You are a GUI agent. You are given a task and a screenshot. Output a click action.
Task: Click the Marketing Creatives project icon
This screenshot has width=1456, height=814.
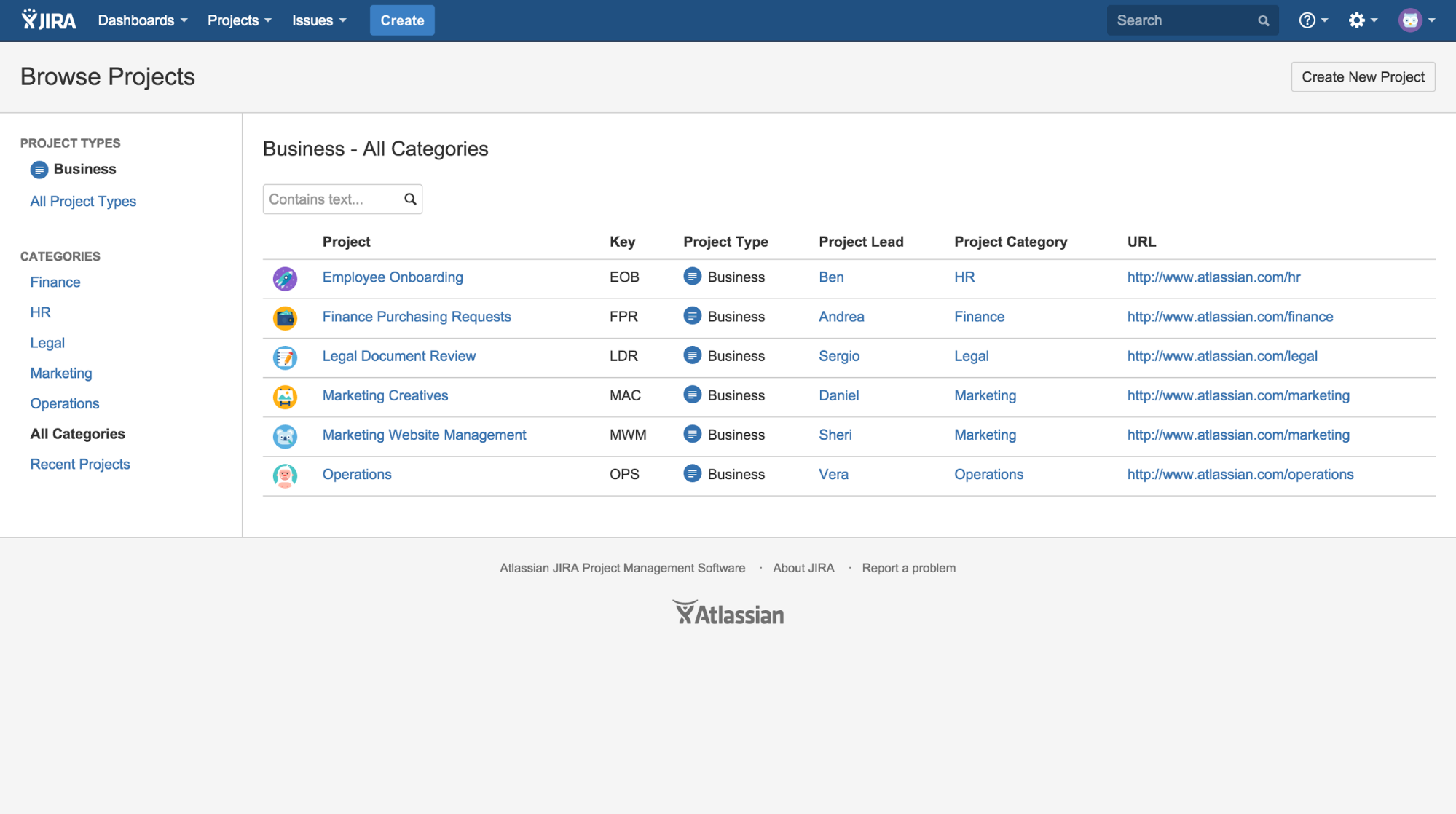(x=285, y=395)
